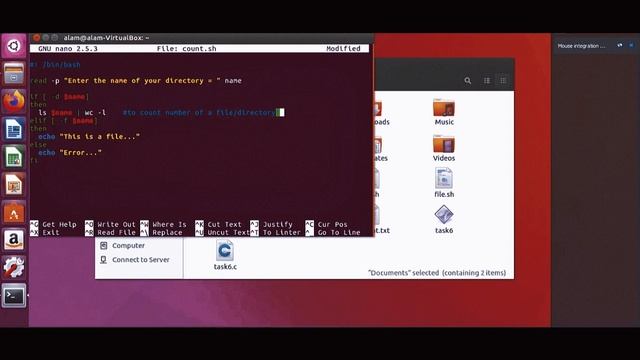
Task: Click the Uncut Text shortcut in nano
Action: [x=222, y=233]
